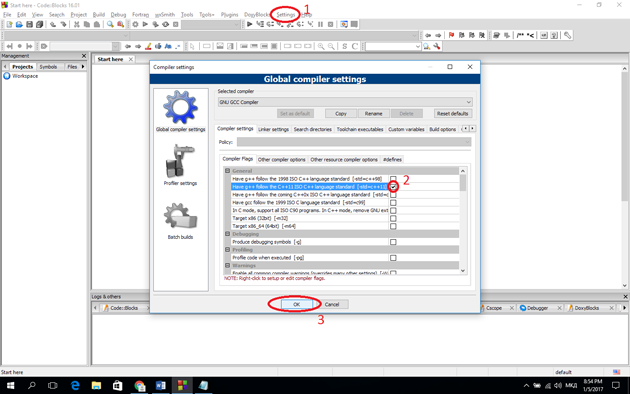
Task: Click the Build gear icon
Action: tap(135, 24)
